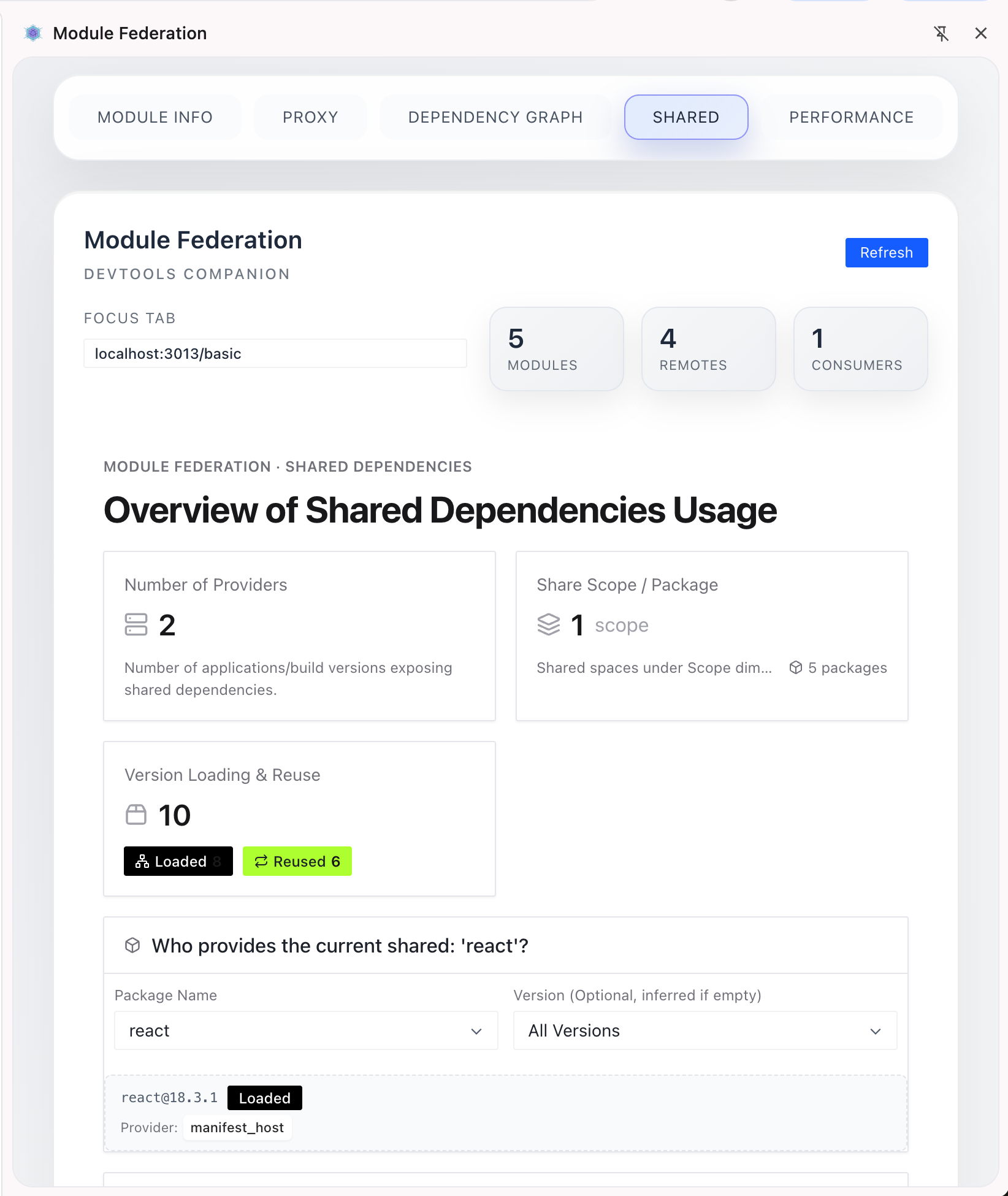
Task: Click the Module Federation logo icon
Action: point(33,33)
